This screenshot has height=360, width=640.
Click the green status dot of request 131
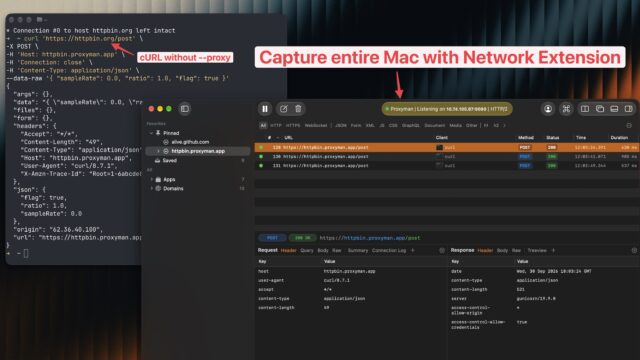point(261,166)
